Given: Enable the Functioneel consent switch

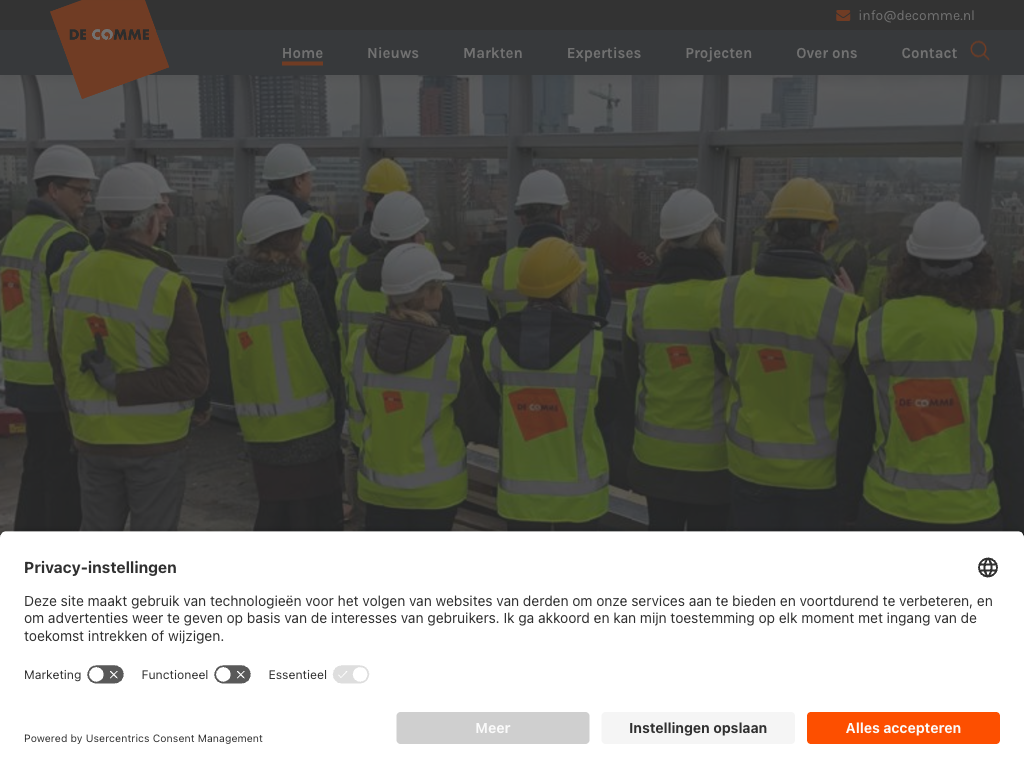Looking at the screenshot, I should coord(232,675).
